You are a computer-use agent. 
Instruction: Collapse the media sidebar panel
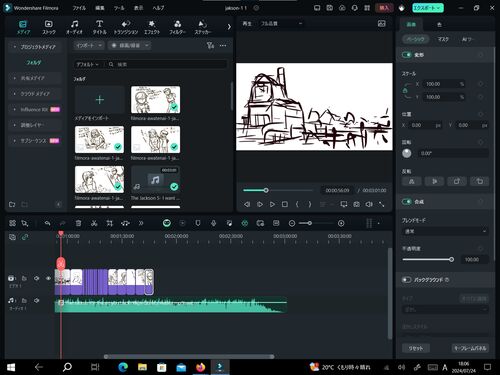coord(59,204)
